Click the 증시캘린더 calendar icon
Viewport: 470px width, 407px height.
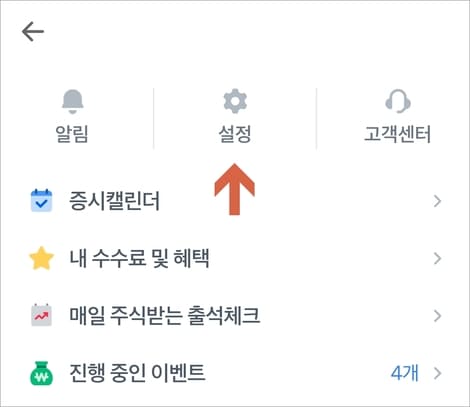pos(41,200)
